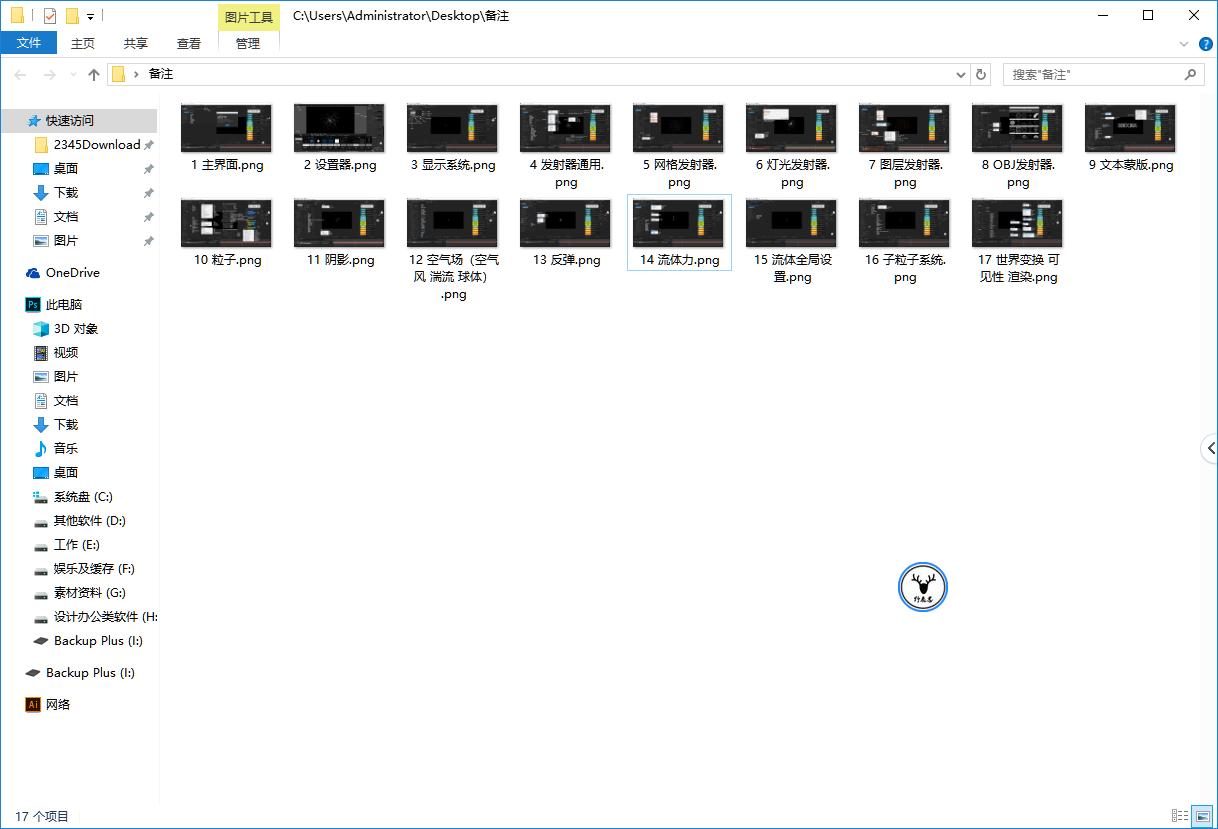Click the search magnifier icon
1218x829 pixels.
(1191, 74)
